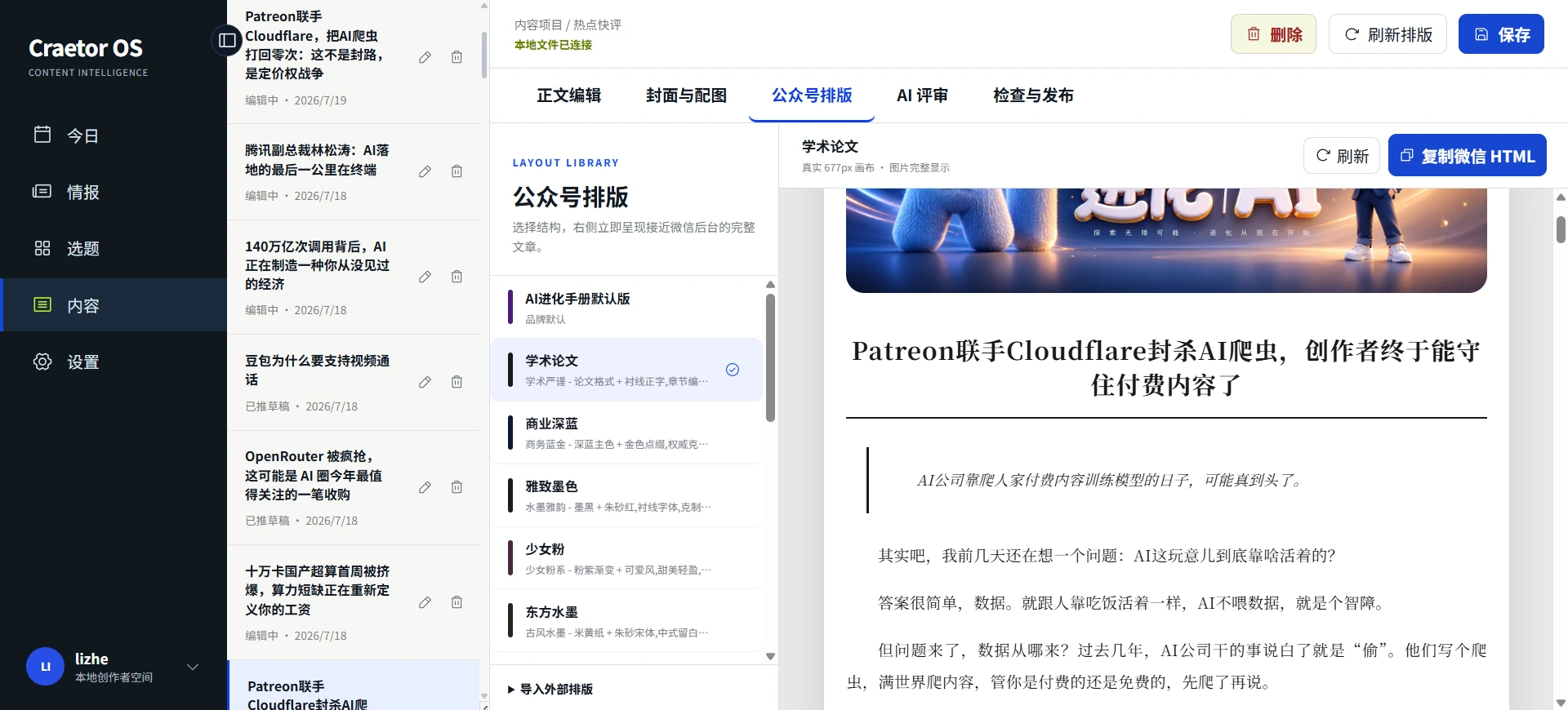Viewport: 1568px width, 710px height.
Task: Delete the 十万卡国产超算 article via trash
Action: [457, 602]
